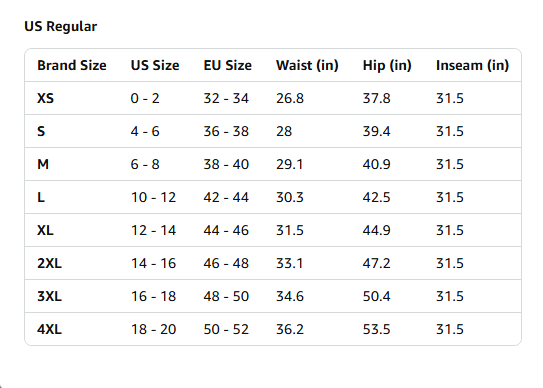Select the M brand size row label
Screen dimensions: 543x388
pos(43,164)
